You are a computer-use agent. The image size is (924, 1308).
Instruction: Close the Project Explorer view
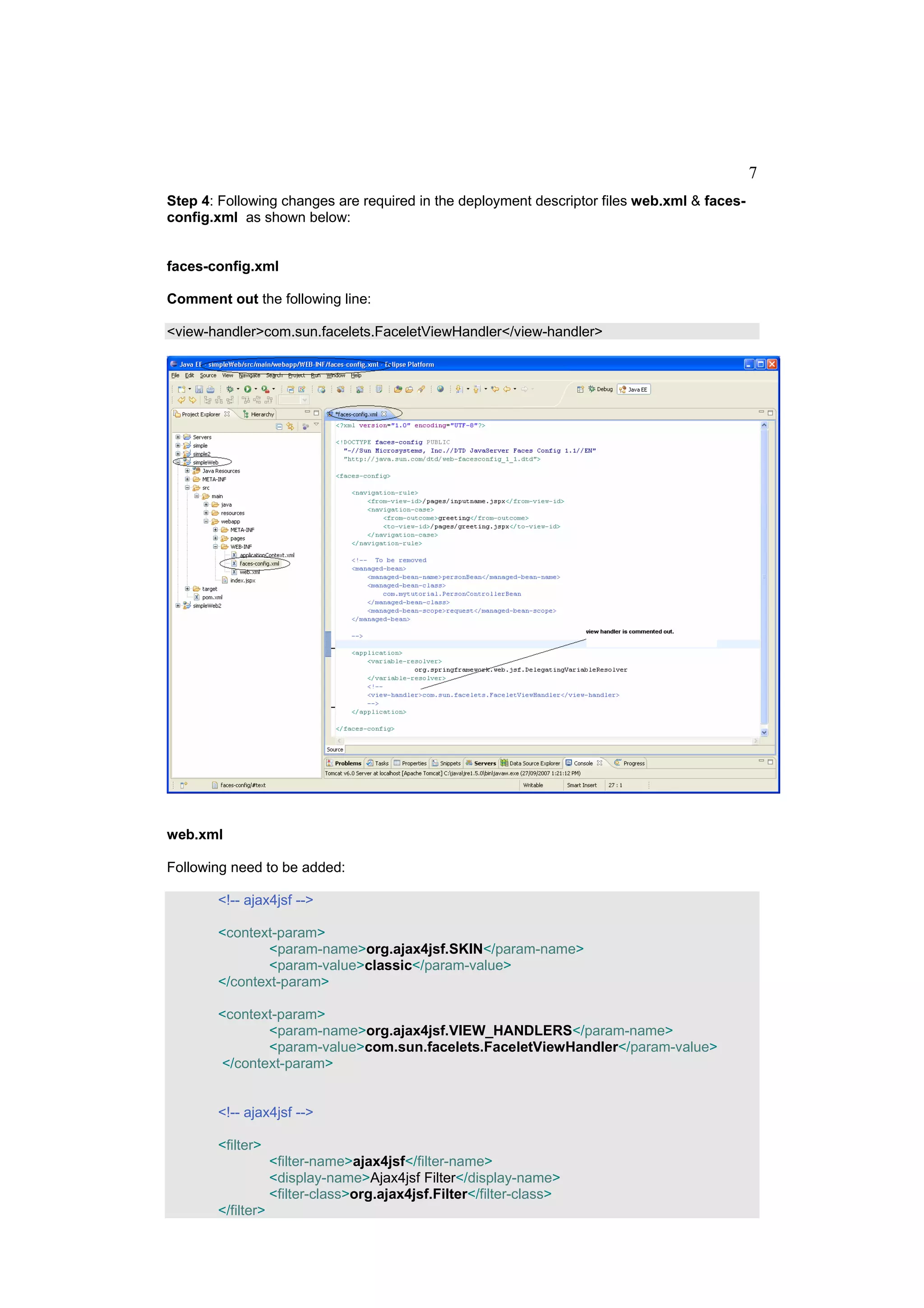pos(227,414)
